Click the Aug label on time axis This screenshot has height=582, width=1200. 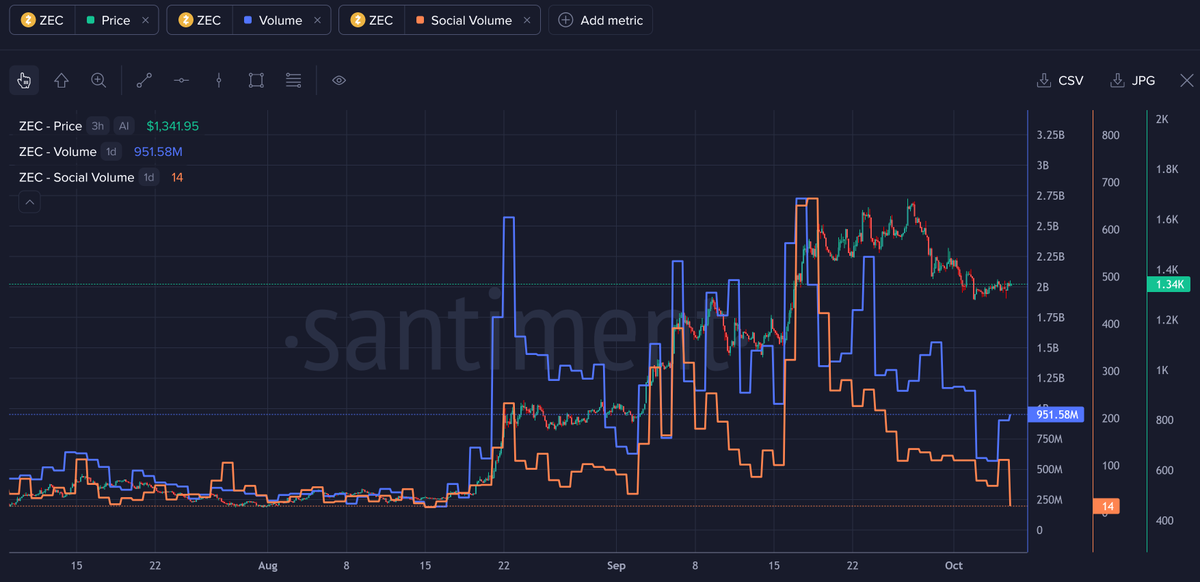(x=267, y=566)
